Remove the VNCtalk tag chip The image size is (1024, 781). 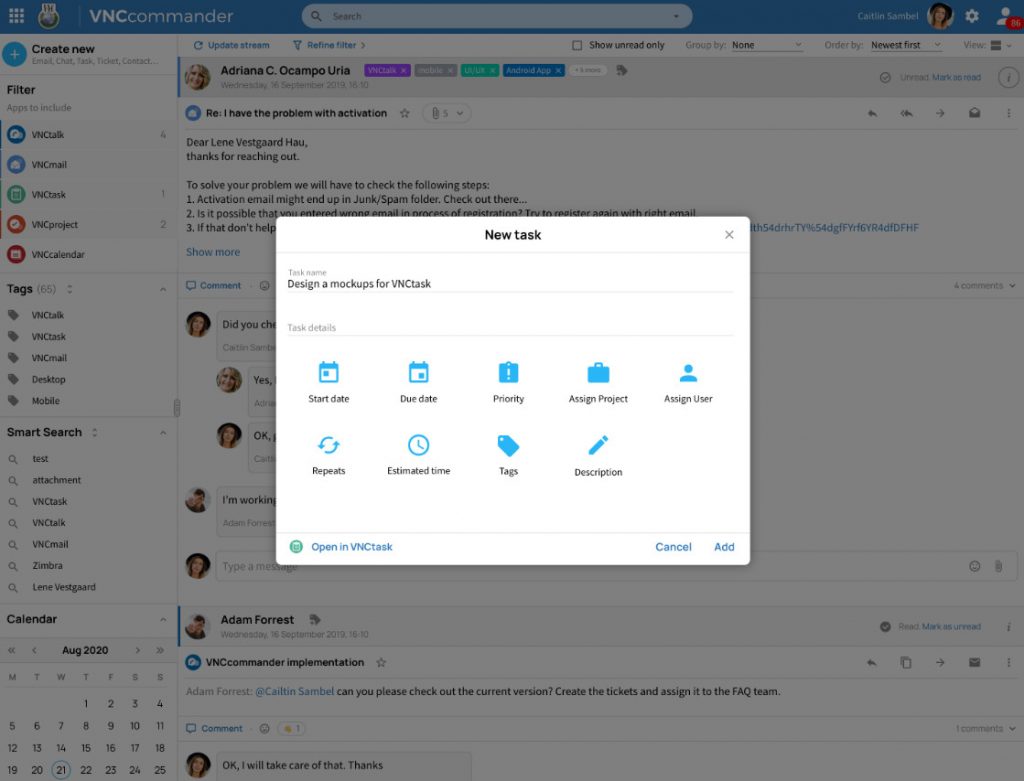pos(404,71)
